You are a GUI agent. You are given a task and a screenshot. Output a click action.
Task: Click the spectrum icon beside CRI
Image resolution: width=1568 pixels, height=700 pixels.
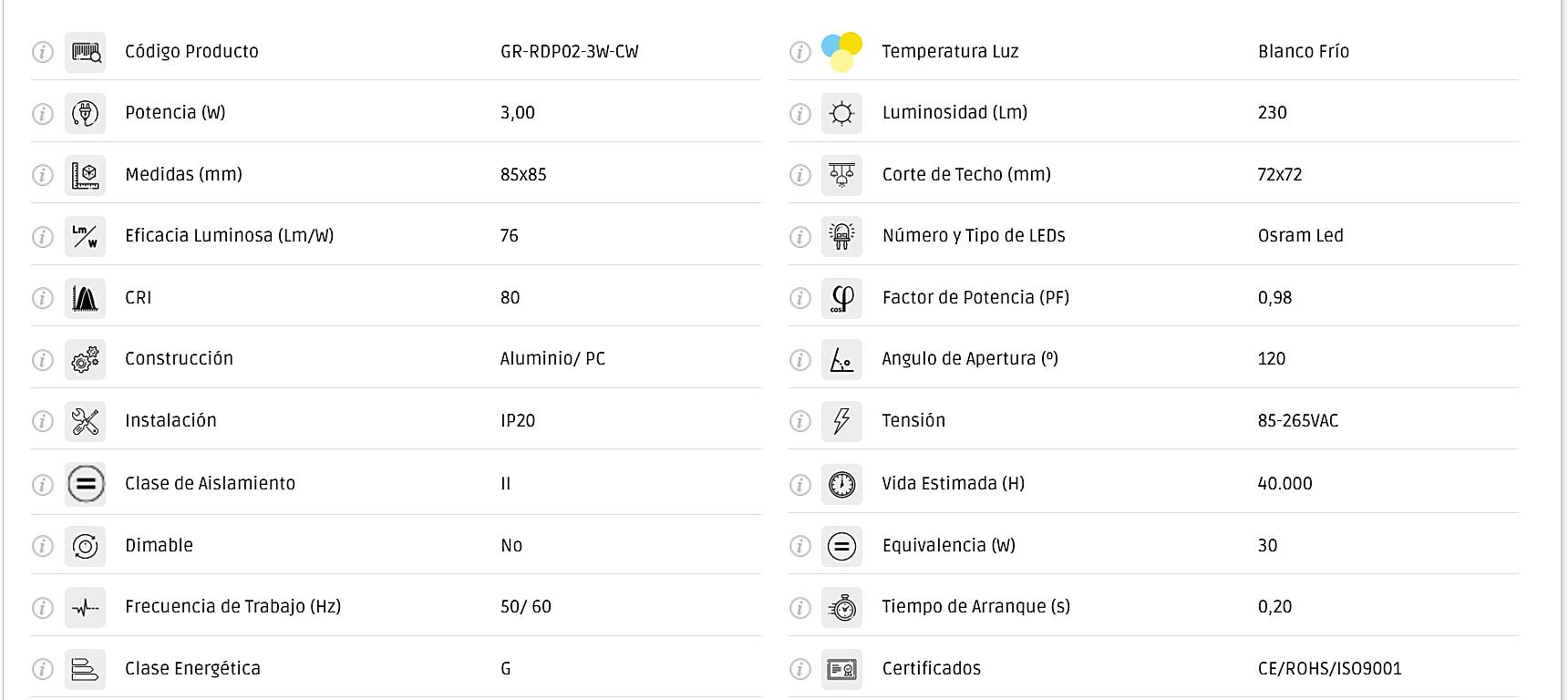click(86, 298)
